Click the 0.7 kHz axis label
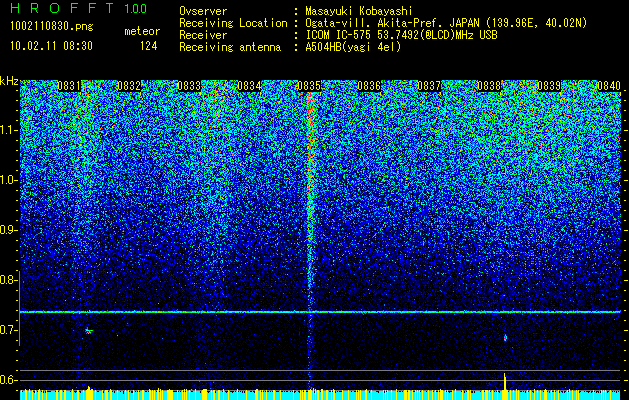This screenshot has height=400, width=629. [8, 330]
